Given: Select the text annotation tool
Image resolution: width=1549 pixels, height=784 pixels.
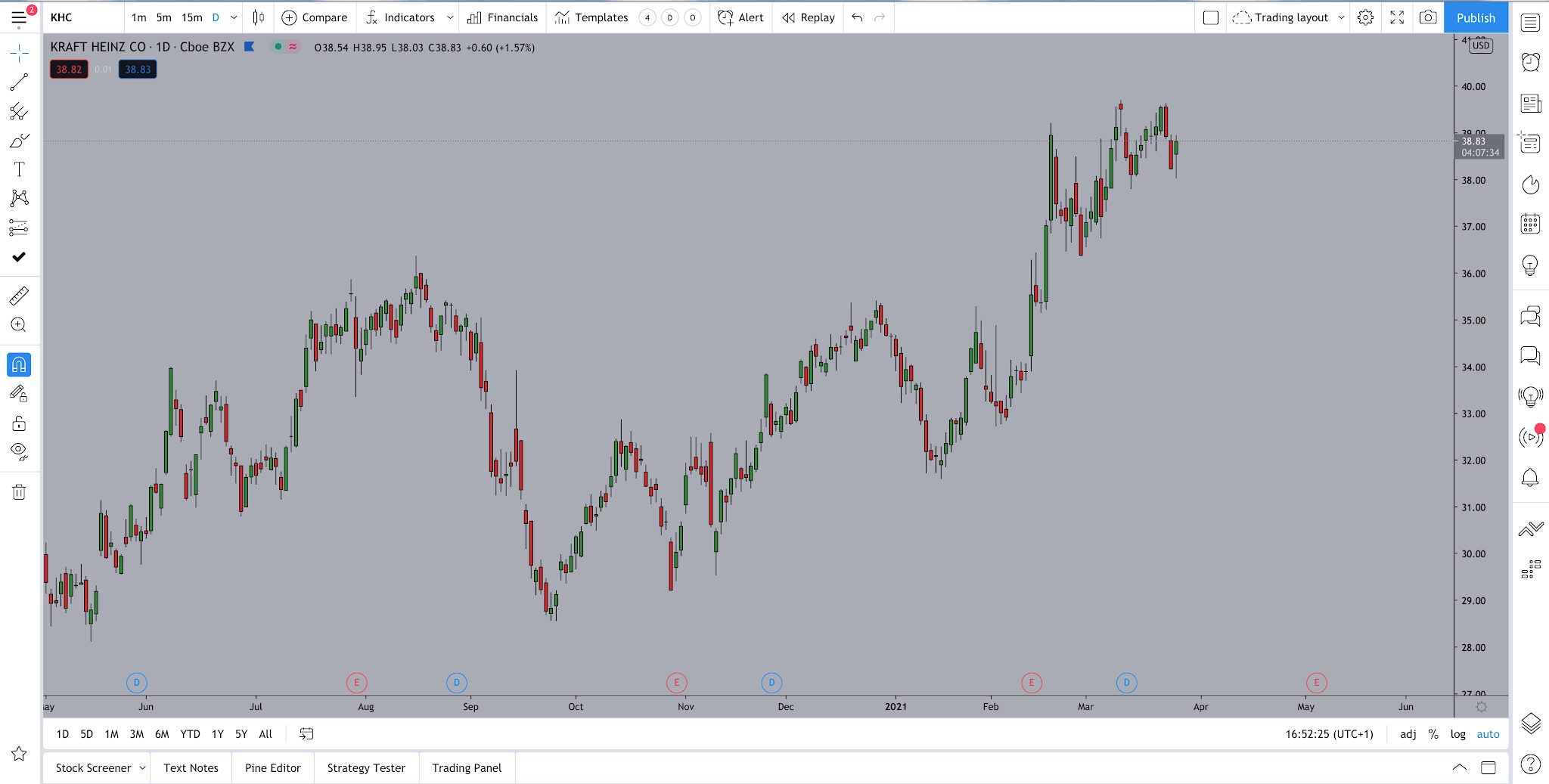Looking at the screenshot, I should 19,169.
